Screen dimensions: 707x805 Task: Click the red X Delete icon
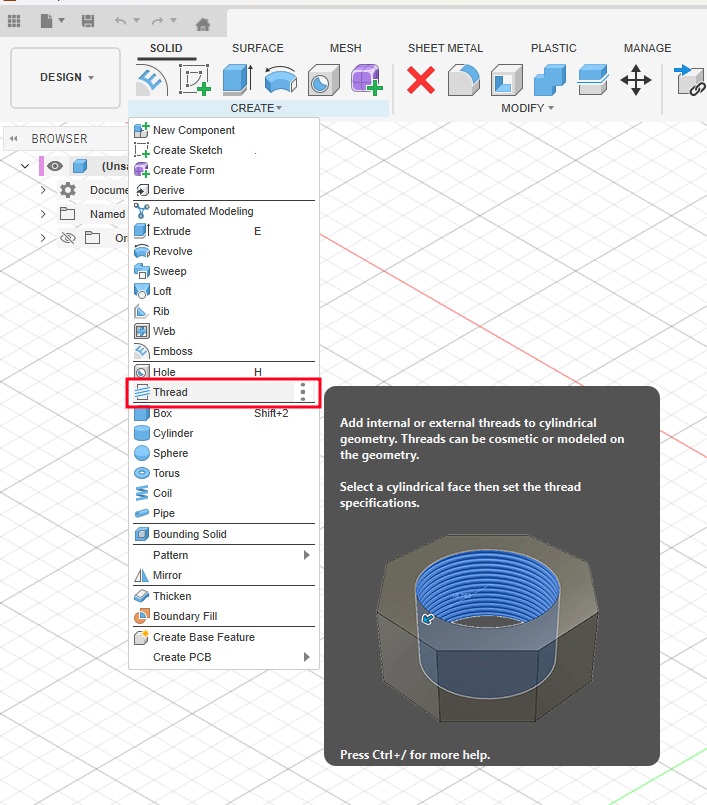click(x=421, y=80)
